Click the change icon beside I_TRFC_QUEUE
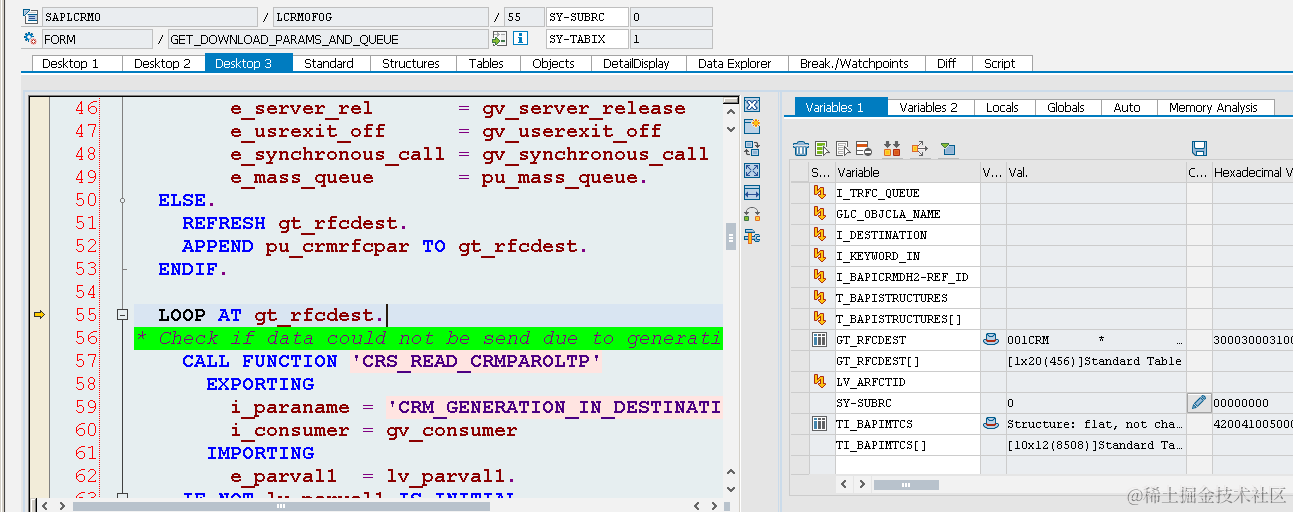The image size is (1293, 512). (x=819, y=193)
